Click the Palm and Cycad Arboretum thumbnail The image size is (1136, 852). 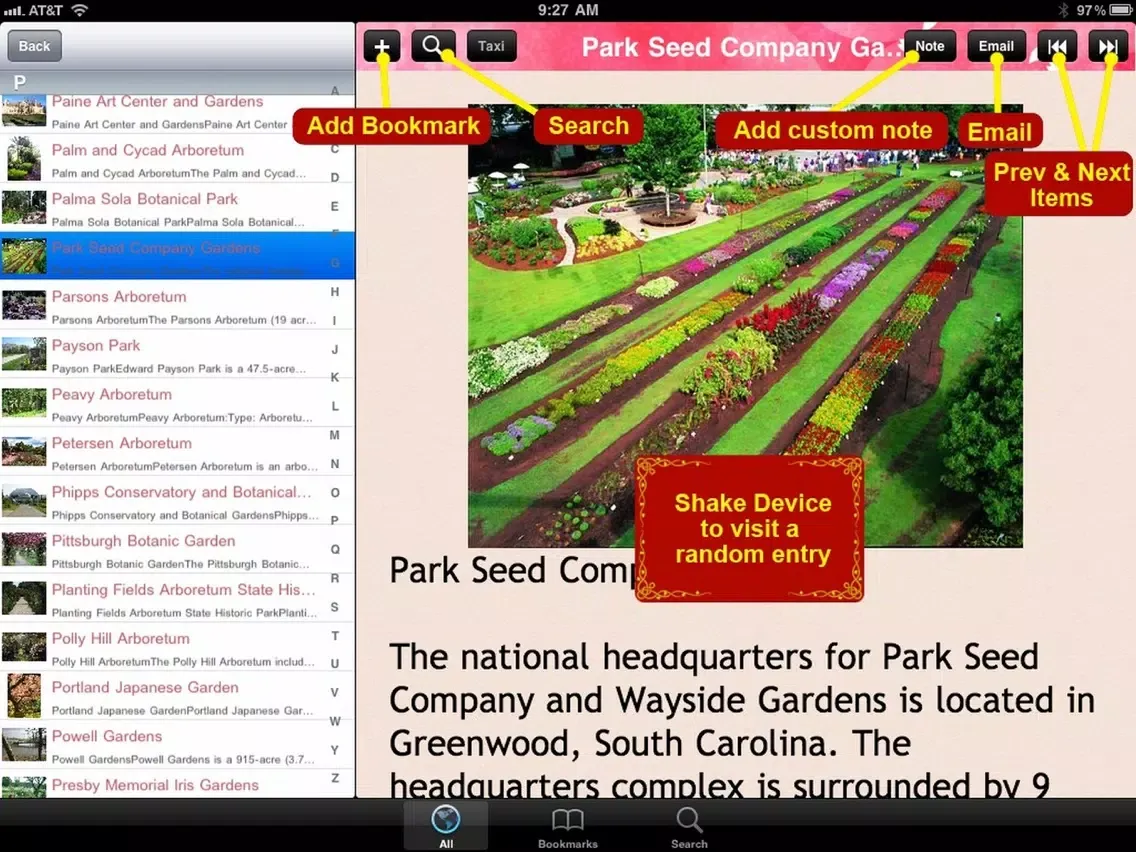pyautogui.click(x=24, y=159)
